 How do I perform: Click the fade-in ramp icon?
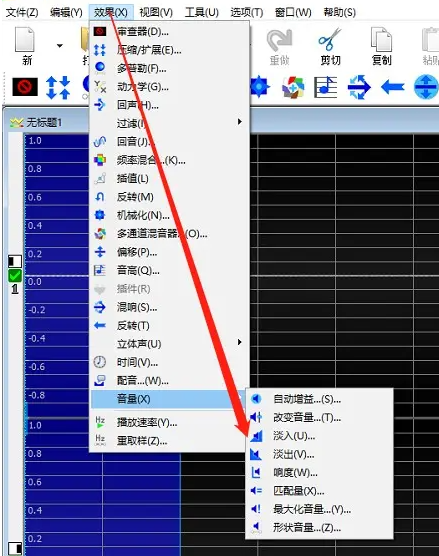point(256,436)
